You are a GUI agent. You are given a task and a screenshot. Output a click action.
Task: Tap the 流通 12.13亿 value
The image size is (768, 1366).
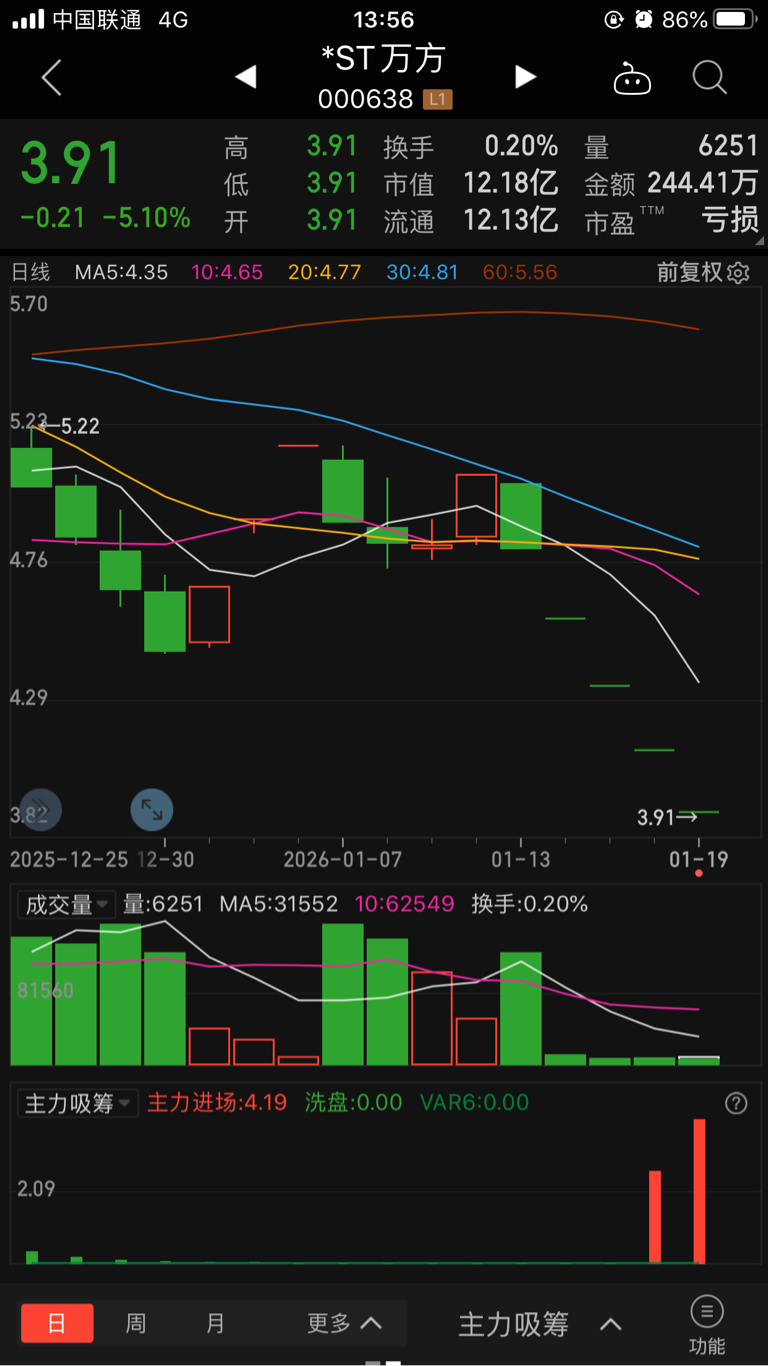(x=510, y=219)
